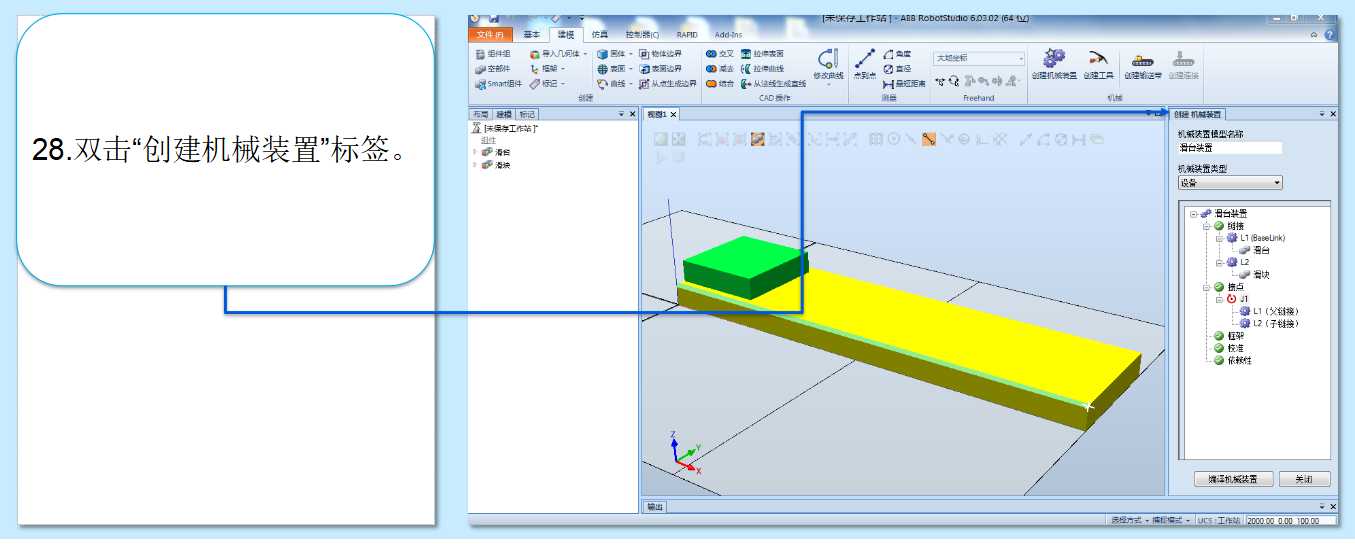
Task: Switch to the 基本 ribbon tab
Action: pyautogui.click(x=532, y=35)
